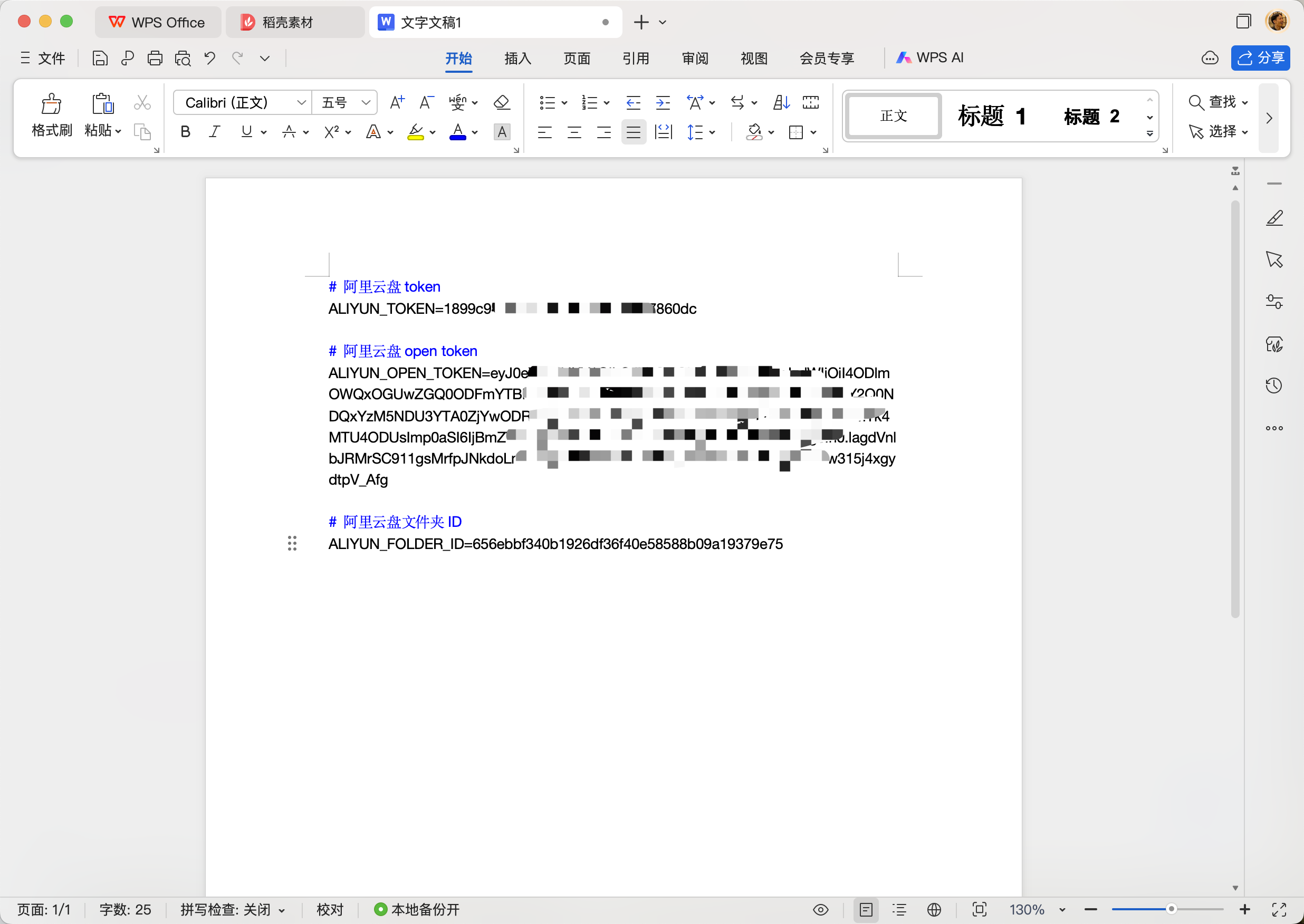1304x924 pixels.
Task: Open the 视图 View tab
Action: point(754,58)
